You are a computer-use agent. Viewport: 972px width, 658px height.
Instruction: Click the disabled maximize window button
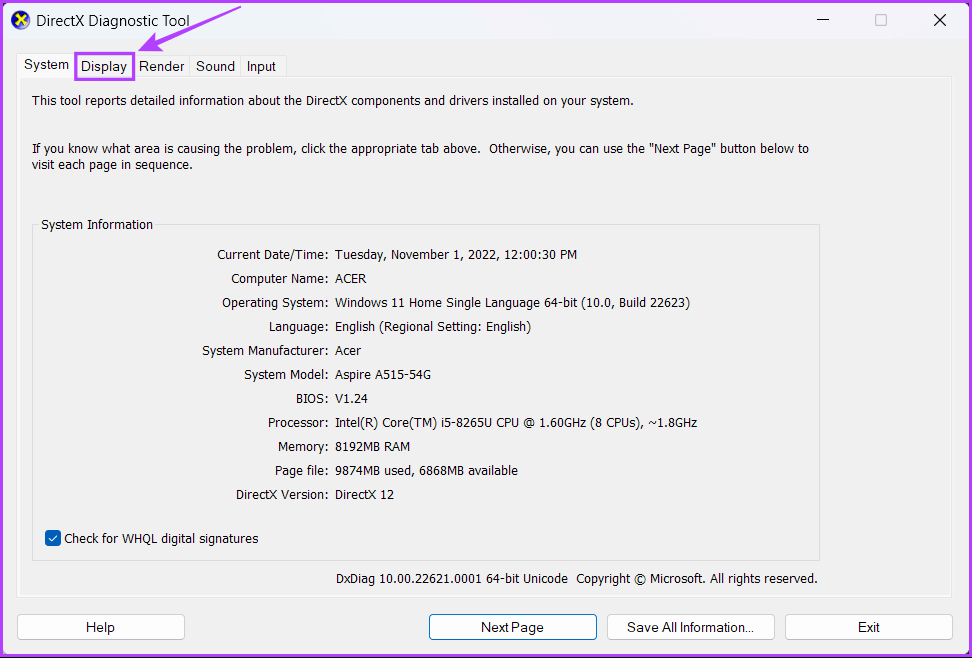point(881,20)
